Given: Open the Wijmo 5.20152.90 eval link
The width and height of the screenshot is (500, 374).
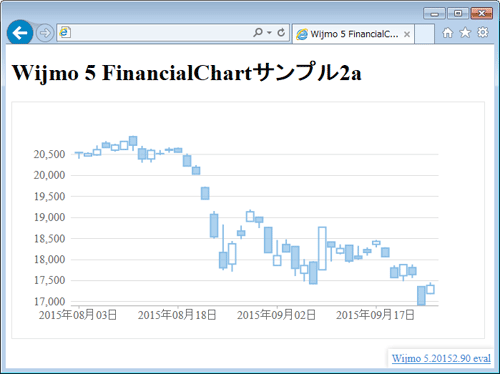Looking at the screenshot, I should (x=441, y=359).
